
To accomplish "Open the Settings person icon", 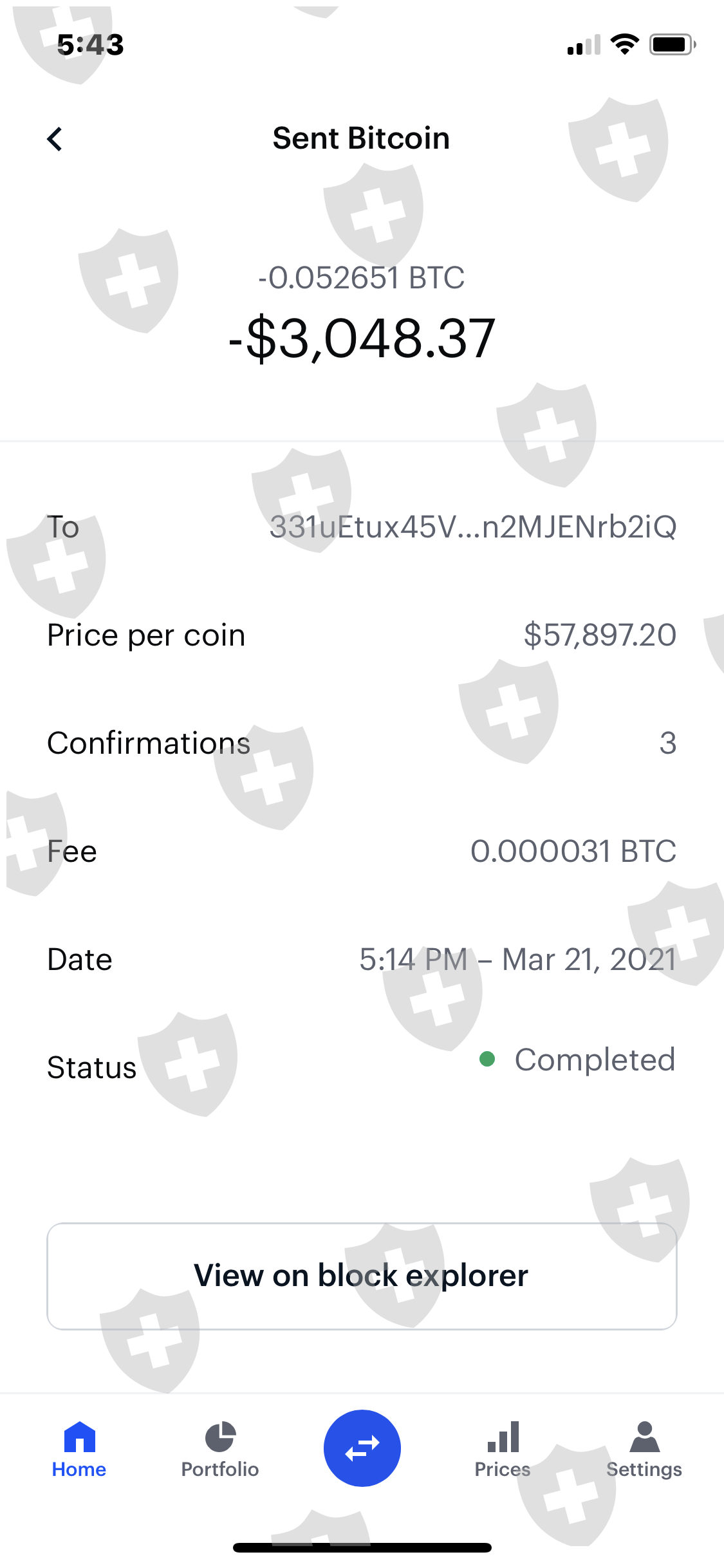I will pos(644,1437).
